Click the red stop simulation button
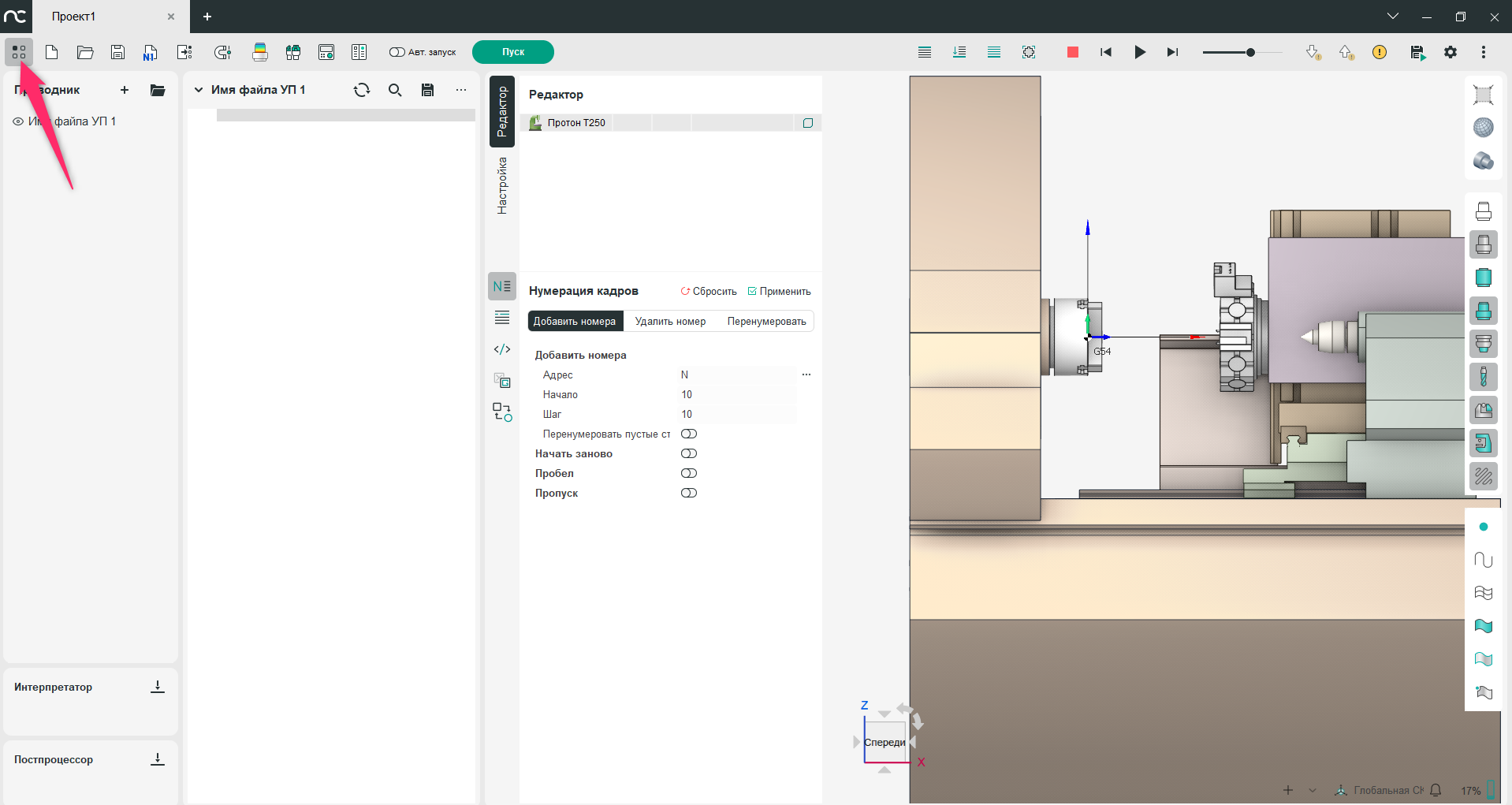Image resolution: width=1512 pixels, height=805 pixels. click(1072, 52)
